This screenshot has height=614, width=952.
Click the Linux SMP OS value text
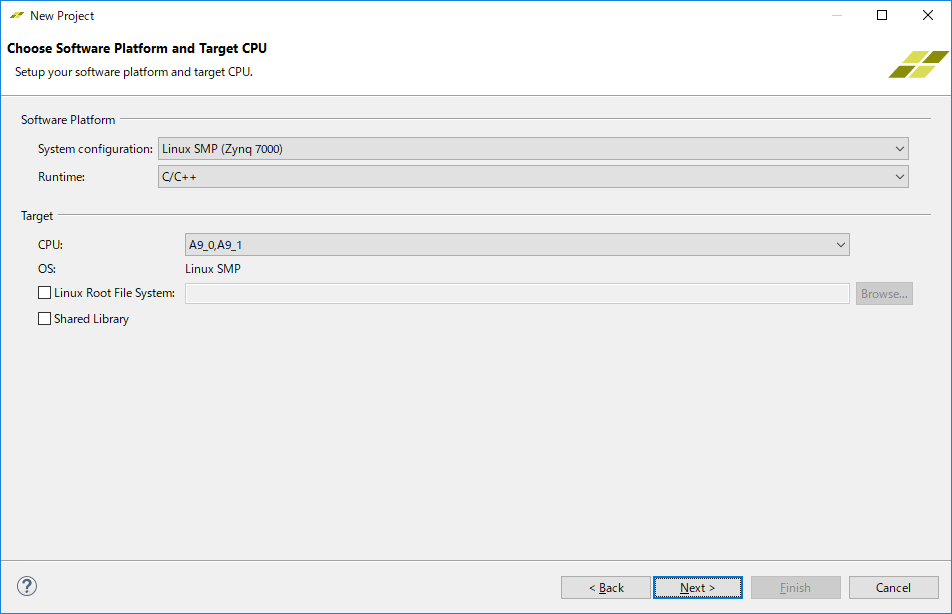(x=213, y=268)
